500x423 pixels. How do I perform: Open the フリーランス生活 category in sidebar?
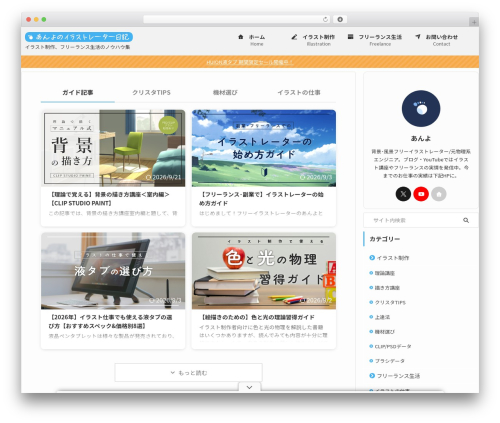[395, 376]
